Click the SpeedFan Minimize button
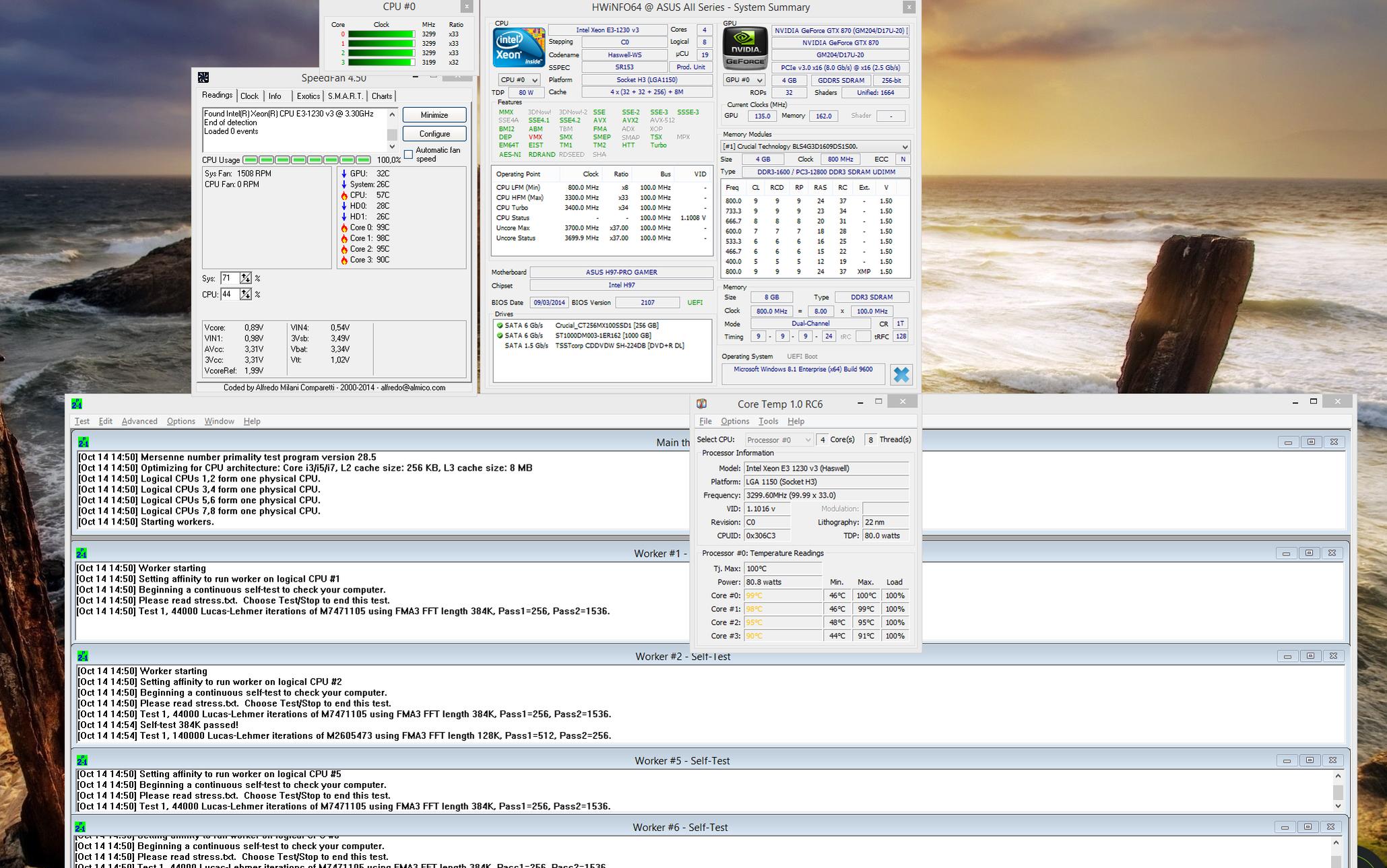This screenshot has height=868, width=1387. point(434,115)
